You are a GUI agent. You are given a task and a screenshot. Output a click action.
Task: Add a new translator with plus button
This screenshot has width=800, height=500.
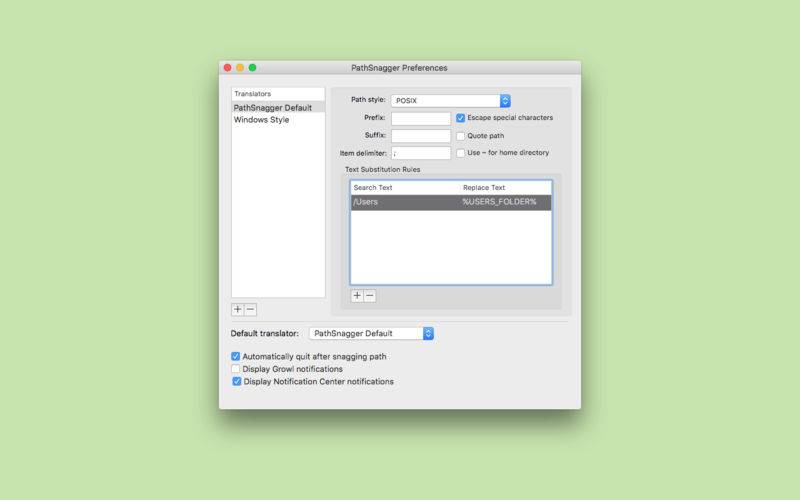click(x=237, y=309)
